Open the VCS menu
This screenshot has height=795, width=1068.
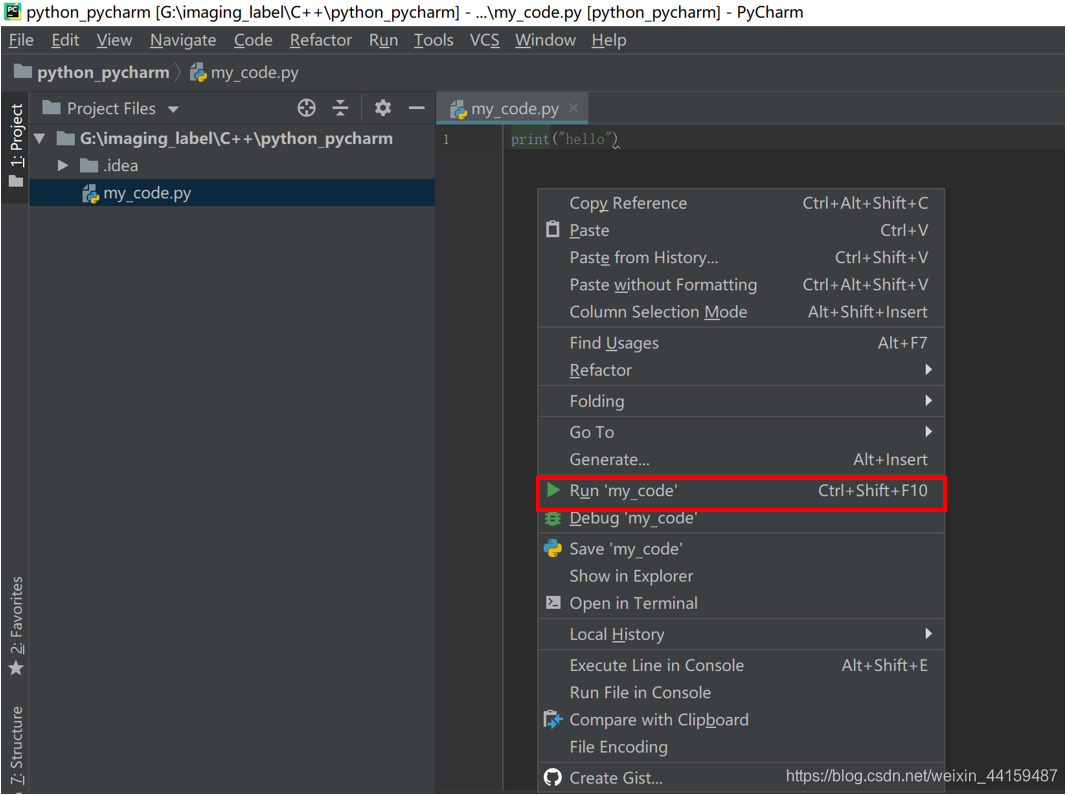tap(484, 40)
